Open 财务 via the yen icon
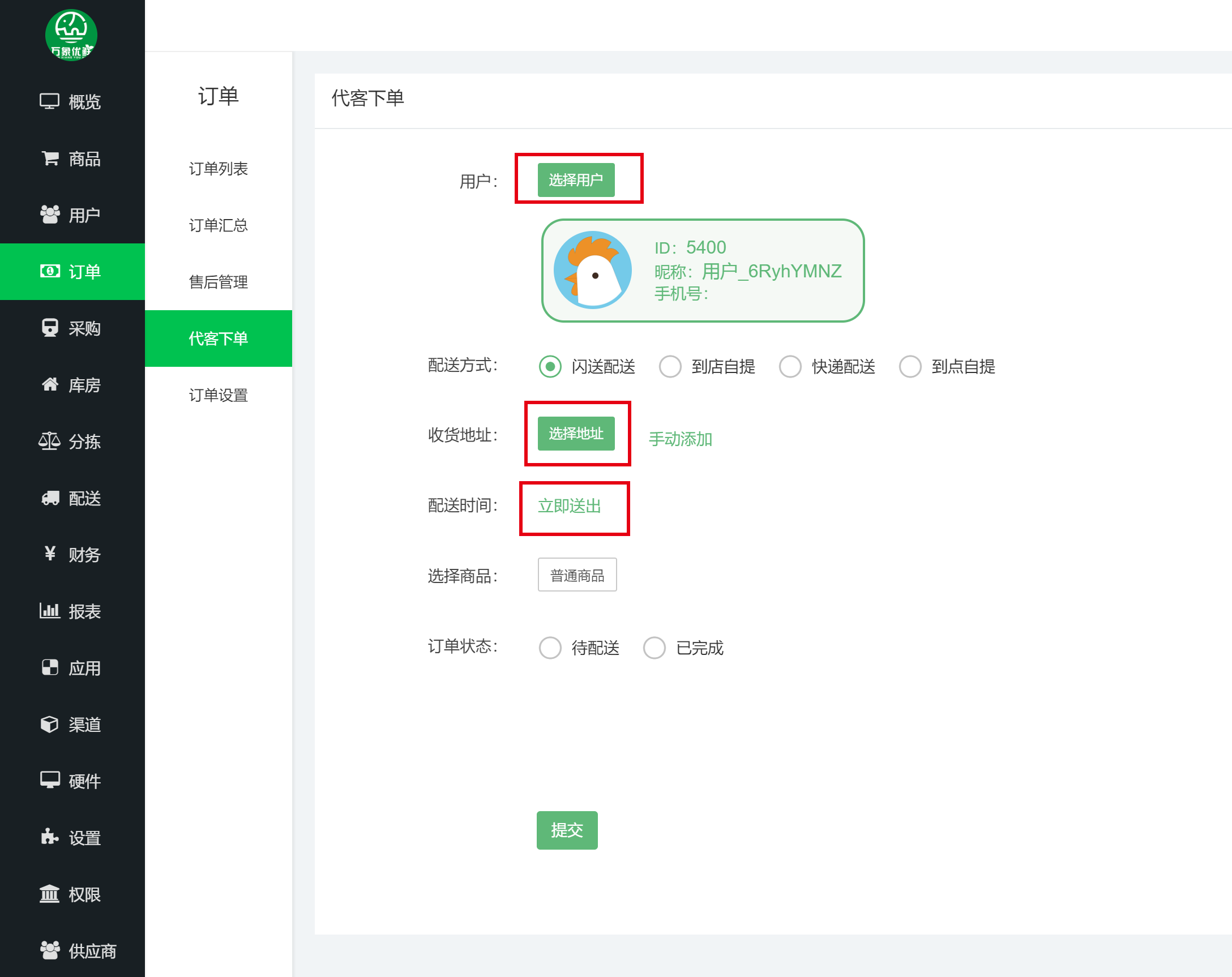The height and width of the screenshot is (977, 1232). (50, 554)
